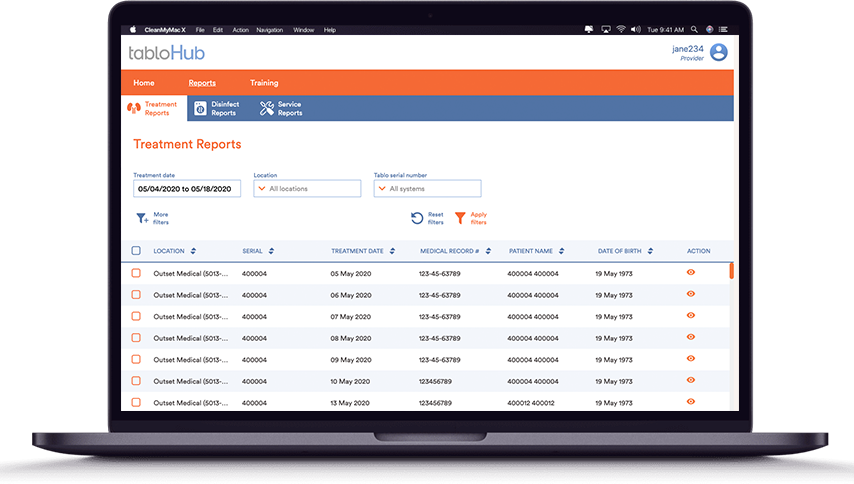This screenshot has width=854, height=484.
Task: Open the Edit menu
Action: click(218, 30)
